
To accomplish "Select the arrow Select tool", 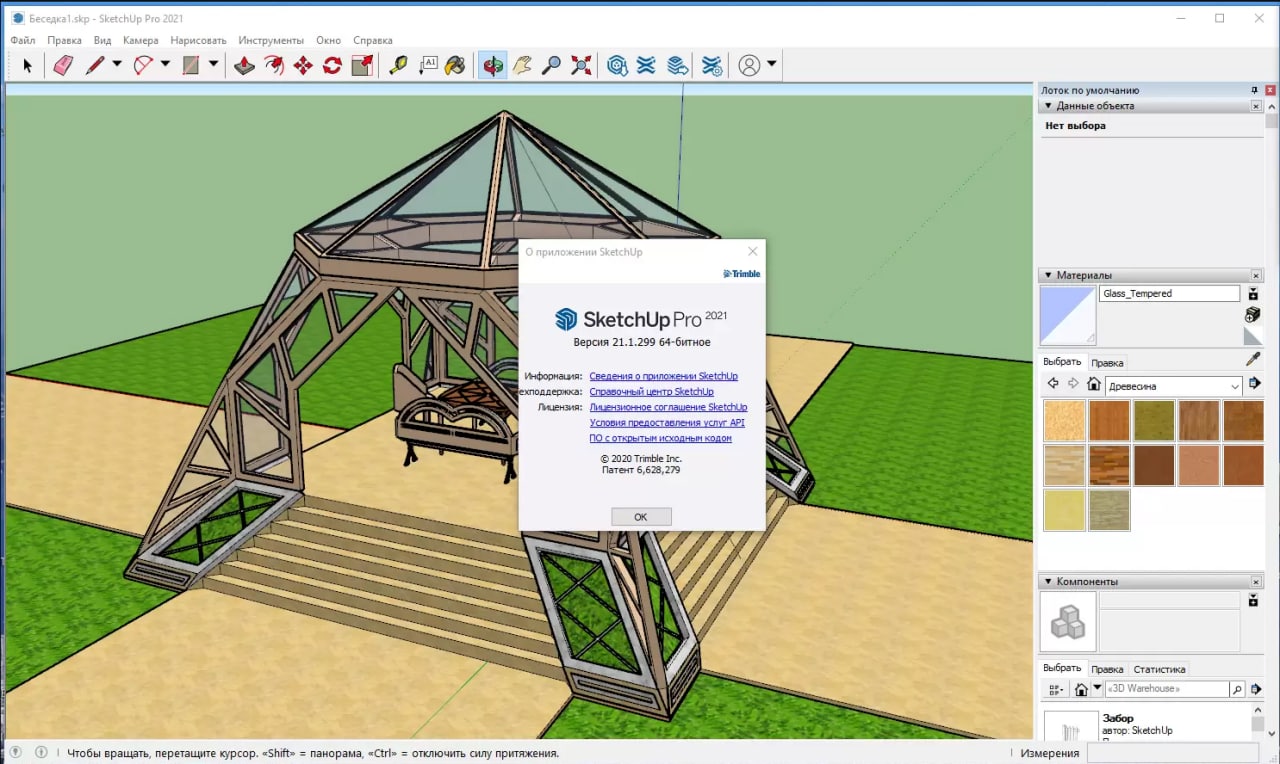I will tap(27, 66).
